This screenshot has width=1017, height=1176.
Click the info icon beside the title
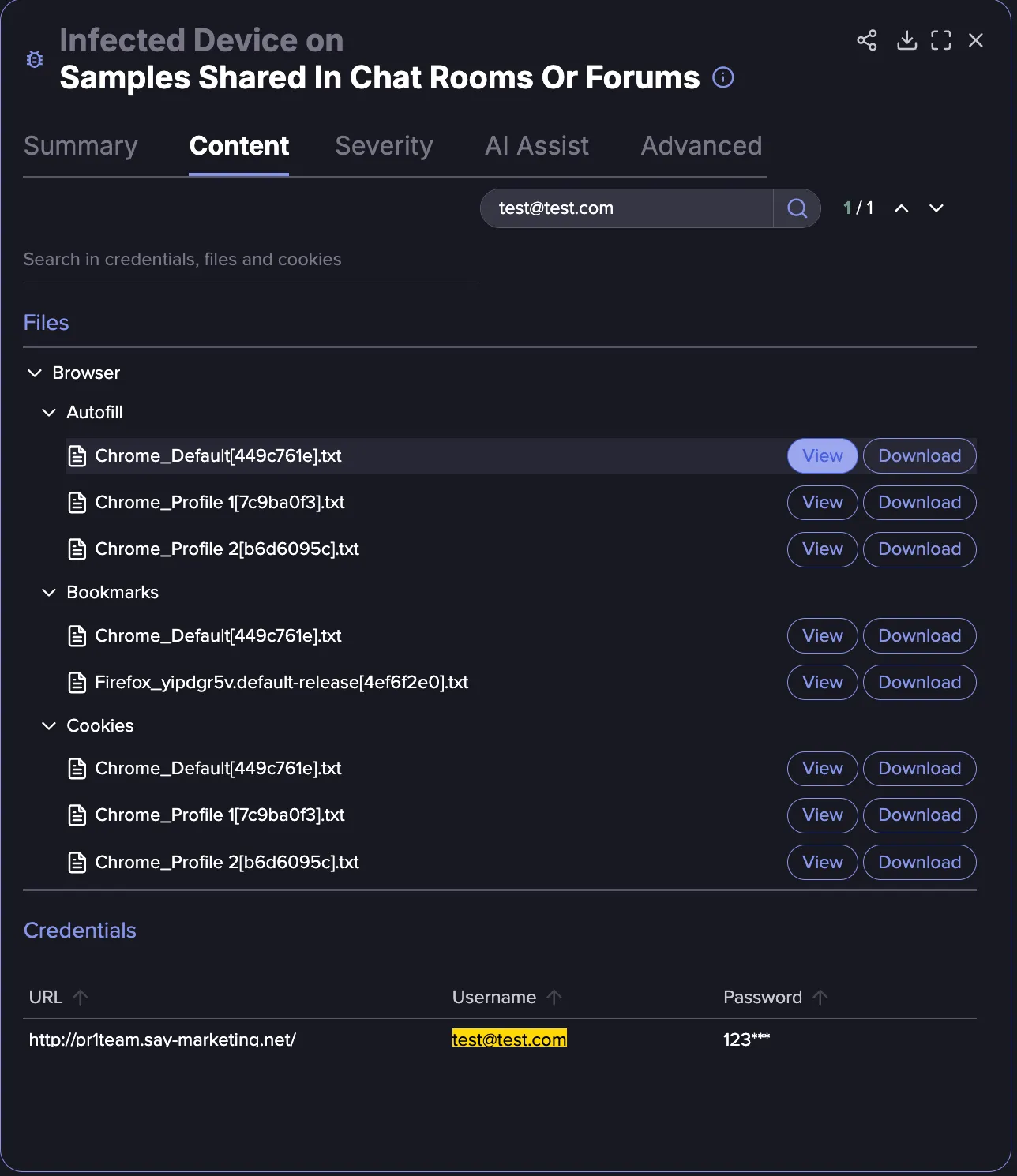[723, 77]
